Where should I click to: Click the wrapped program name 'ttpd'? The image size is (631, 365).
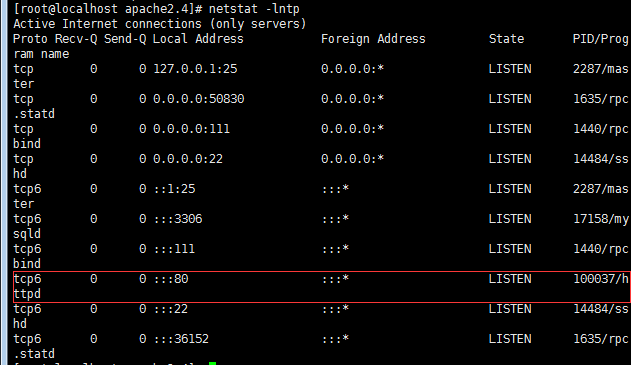click(x=27, y=294)
